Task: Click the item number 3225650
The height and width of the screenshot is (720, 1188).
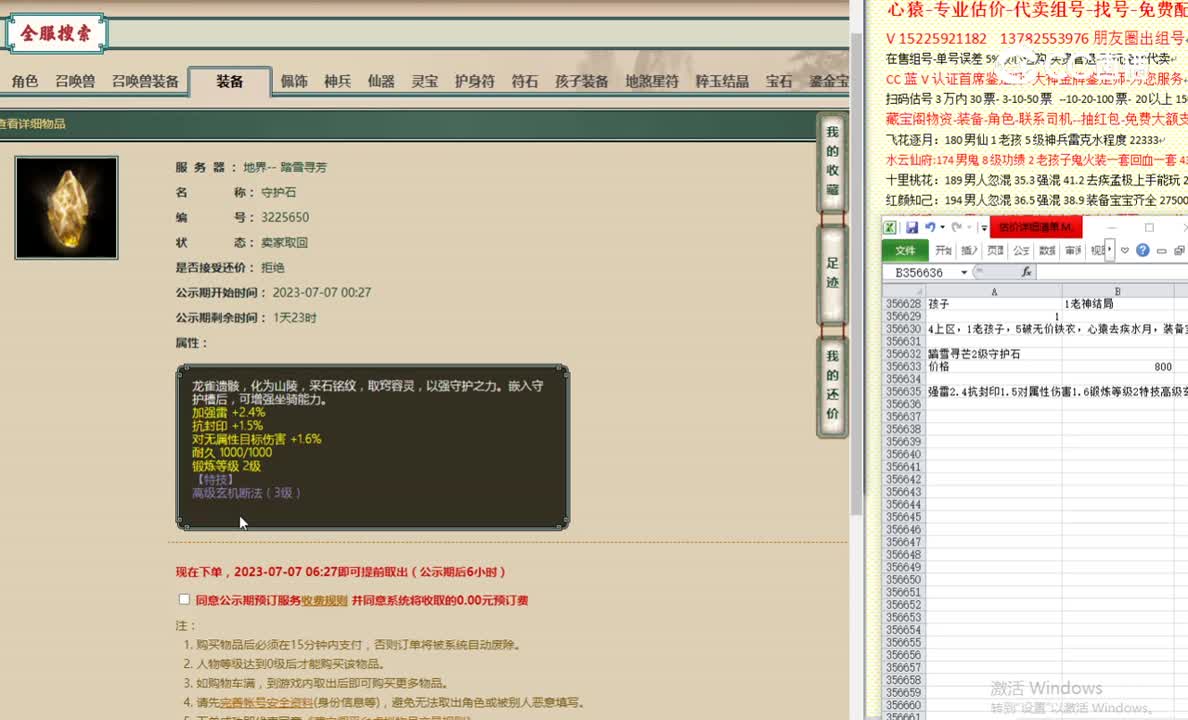Action: (285, 218)
